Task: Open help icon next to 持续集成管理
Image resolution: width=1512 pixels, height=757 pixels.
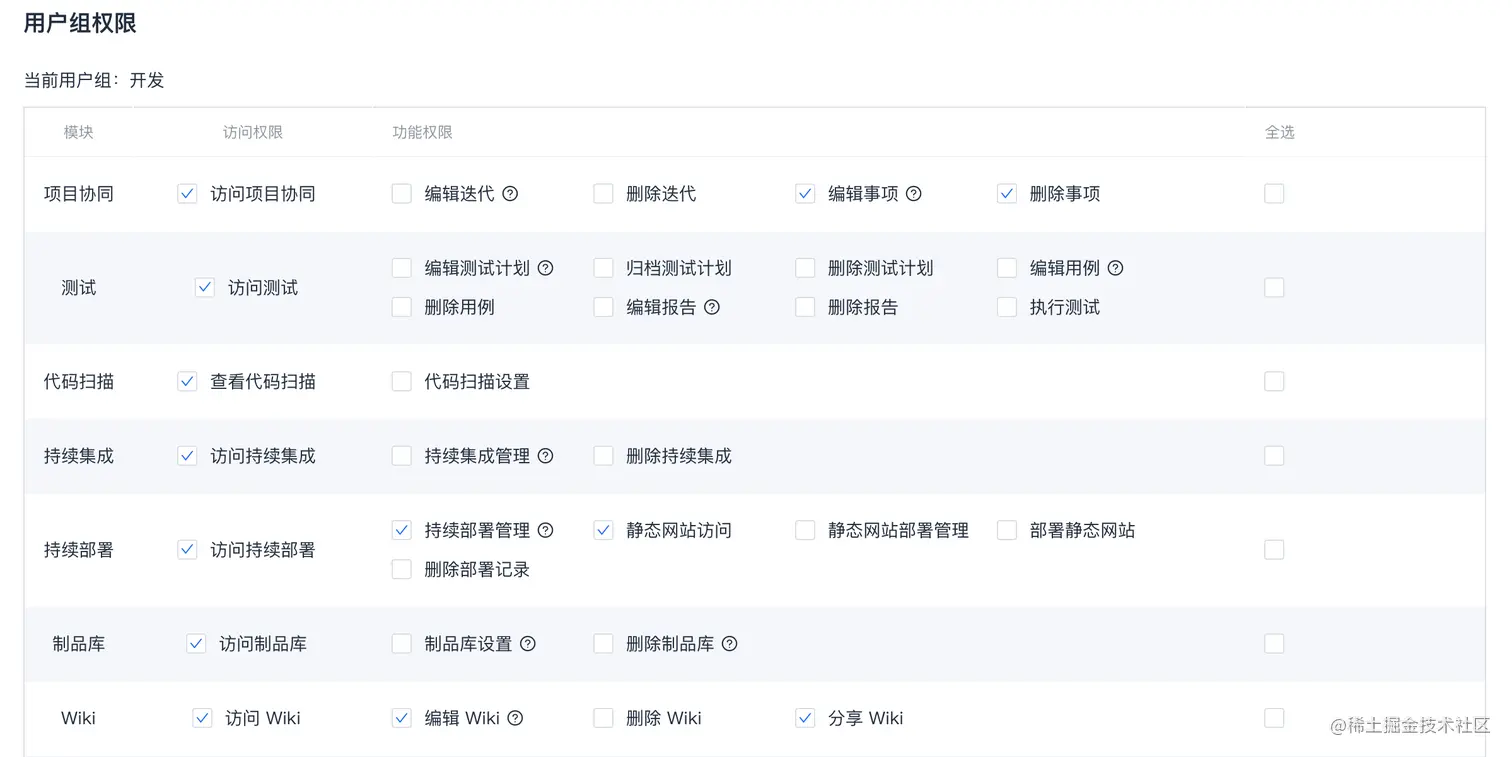Action: click(545, 456)
